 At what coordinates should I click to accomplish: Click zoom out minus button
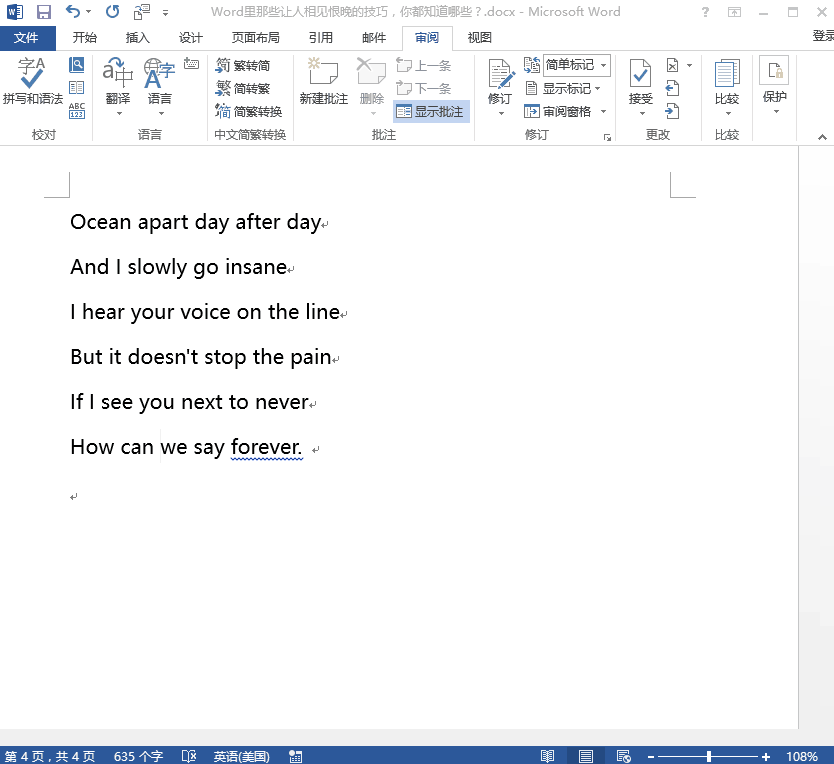pyautogui.click(x=650, y=757)
